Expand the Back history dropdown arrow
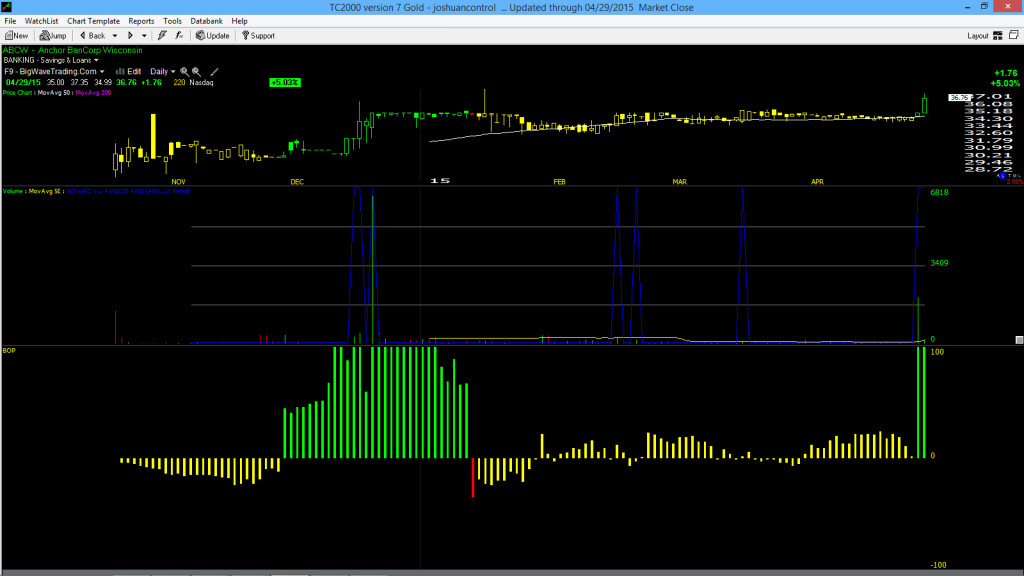Screen dimensions: 1024x576 [114, 36]
